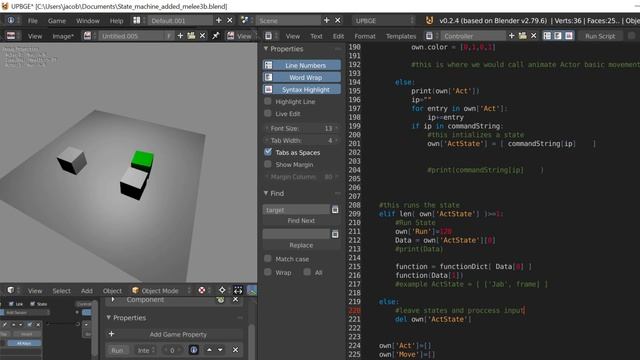The width and height of the screenshot is (640, 360).
Task: Collapse the game Properties panel
Action: (x=109, y=317)
